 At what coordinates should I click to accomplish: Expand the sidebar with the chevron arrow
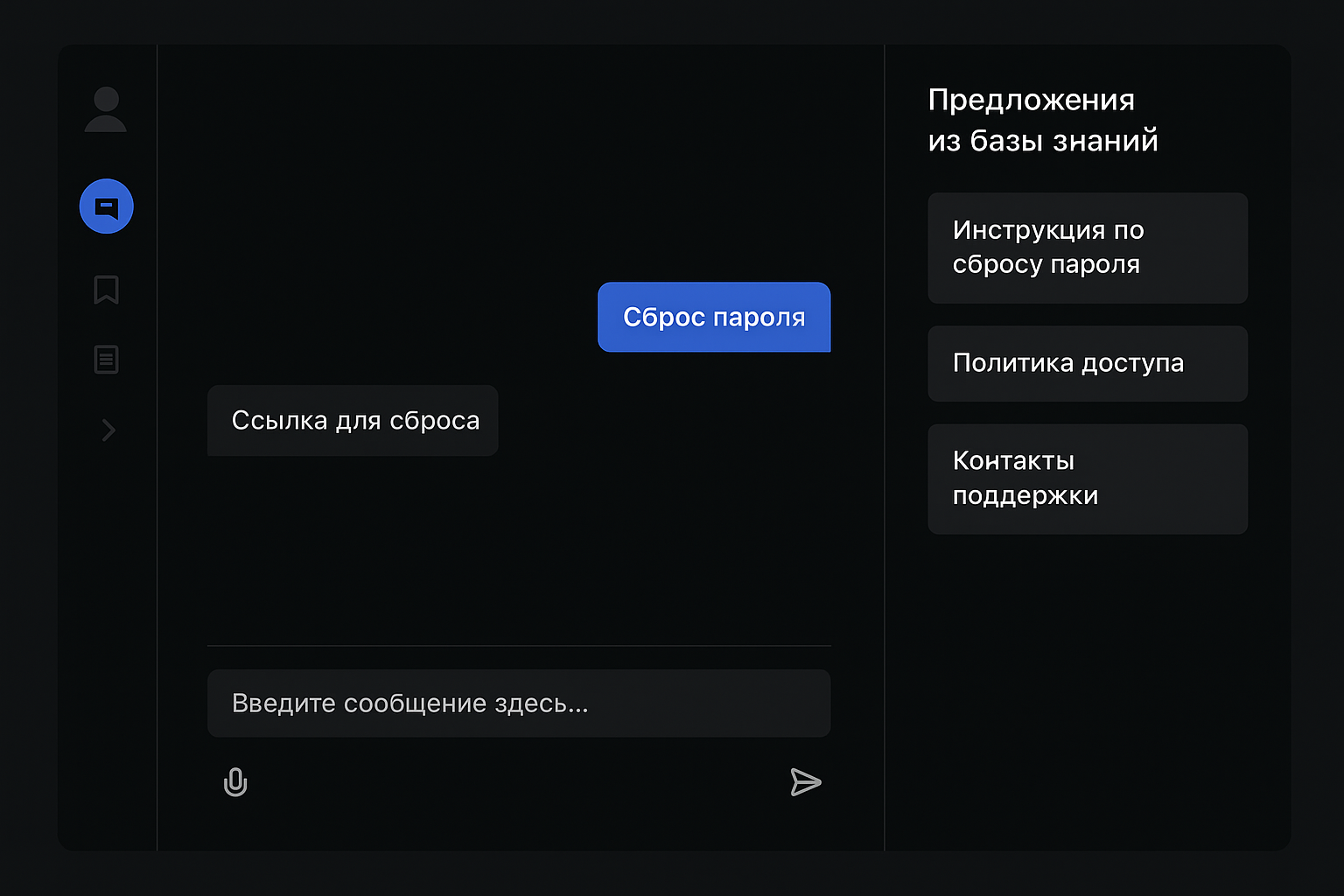click(x=108, y=430)
